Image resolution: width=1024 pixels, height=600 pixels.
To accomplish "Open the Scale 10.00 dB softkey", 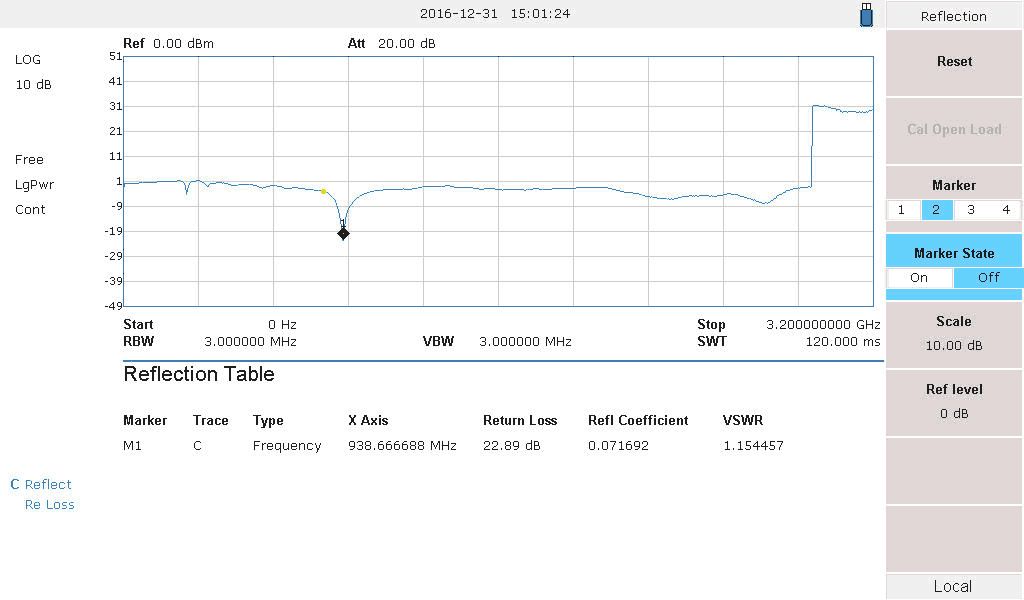I will point(953,333).
